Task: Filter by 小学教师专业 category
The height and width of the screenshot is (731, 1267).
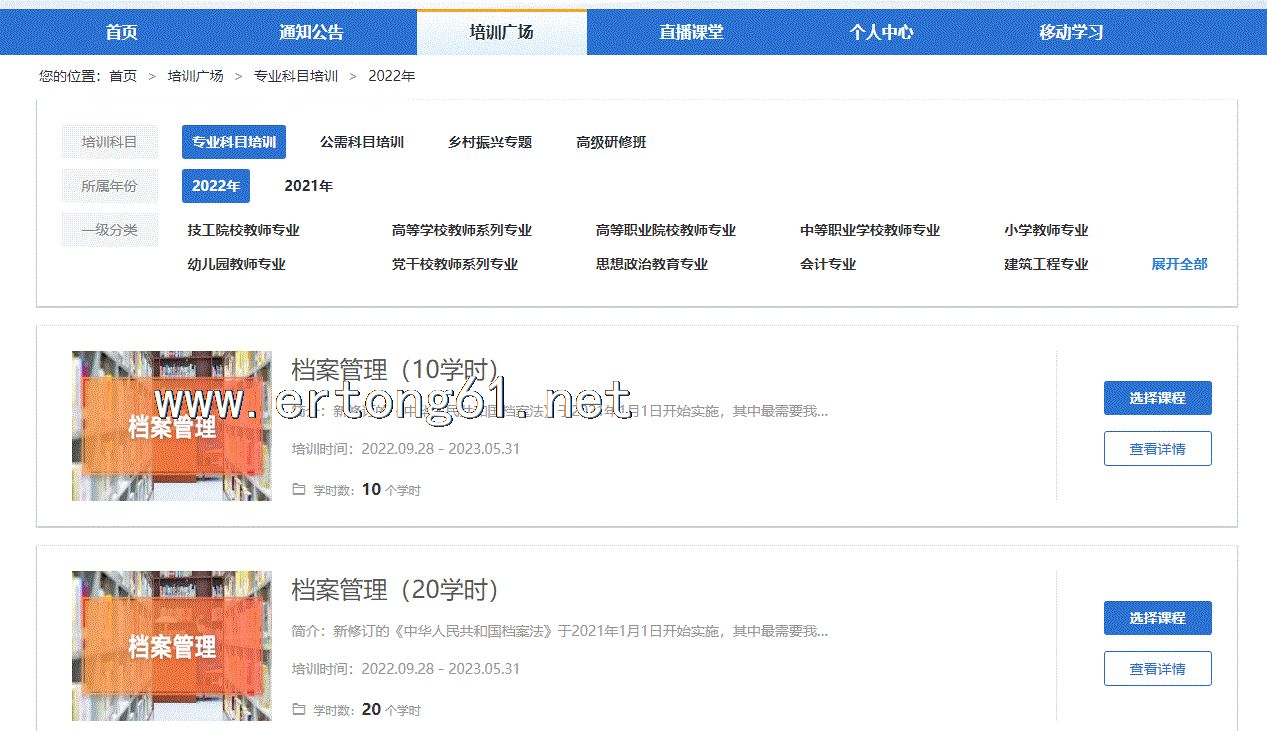Action: click(1046, 230)
